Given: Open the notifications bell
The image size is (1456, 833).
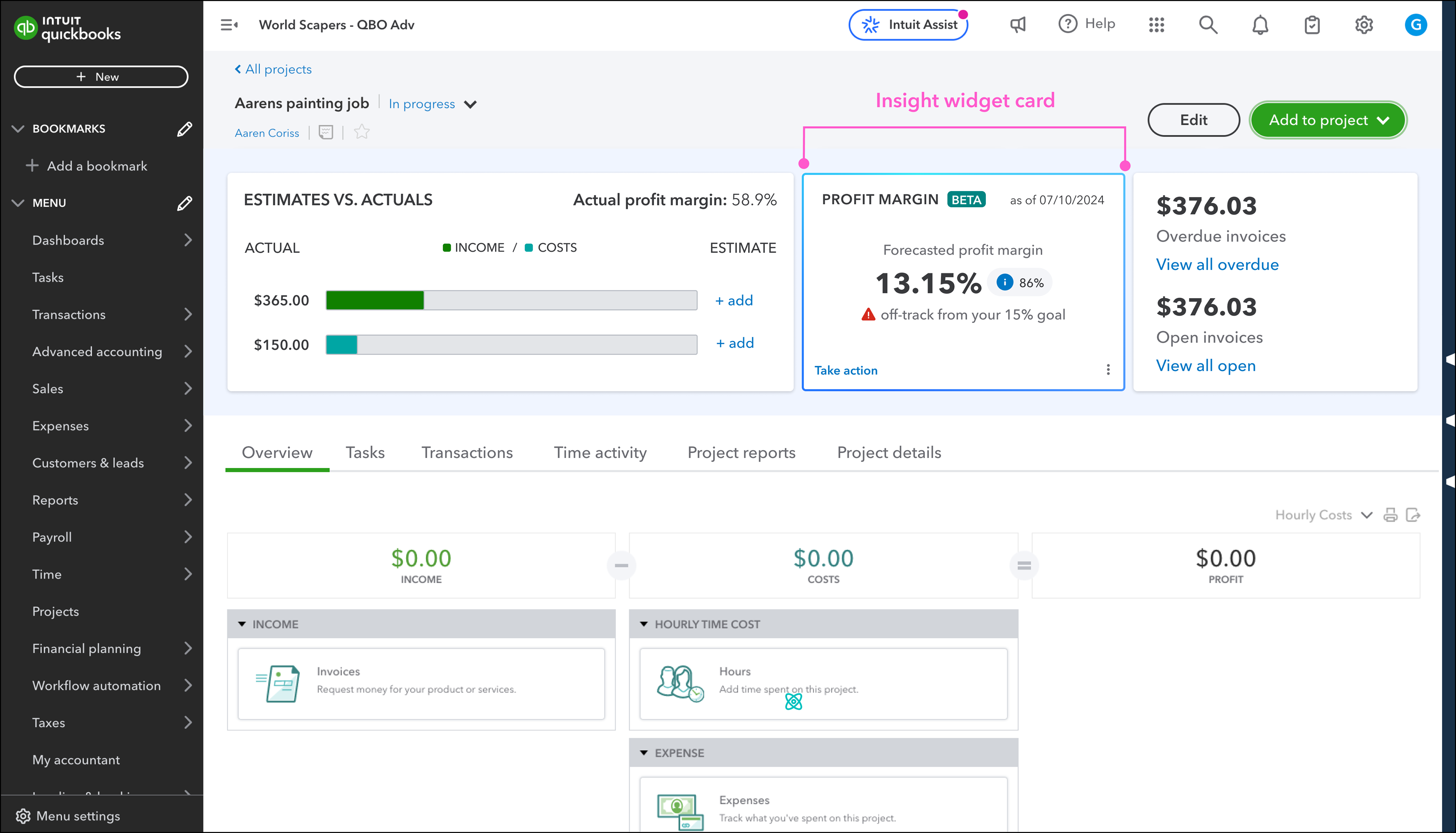Looking at the screenshot, I should 1260,25.
